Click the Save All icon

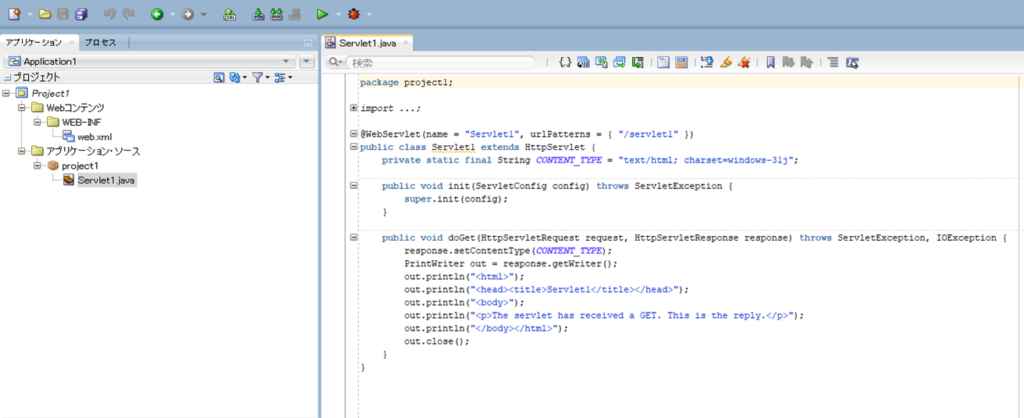81,14
